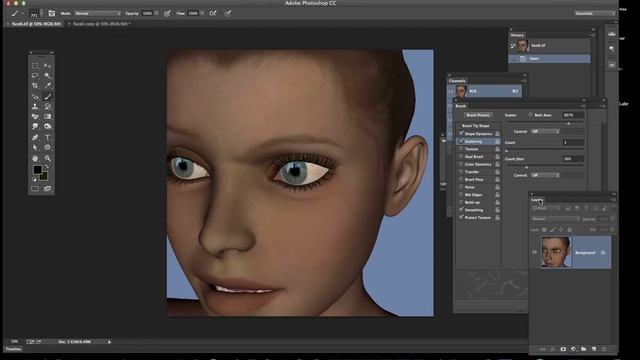Toggle the Brush panel from options bar
This screenshot has height=360, width=640.
(52, 13)
